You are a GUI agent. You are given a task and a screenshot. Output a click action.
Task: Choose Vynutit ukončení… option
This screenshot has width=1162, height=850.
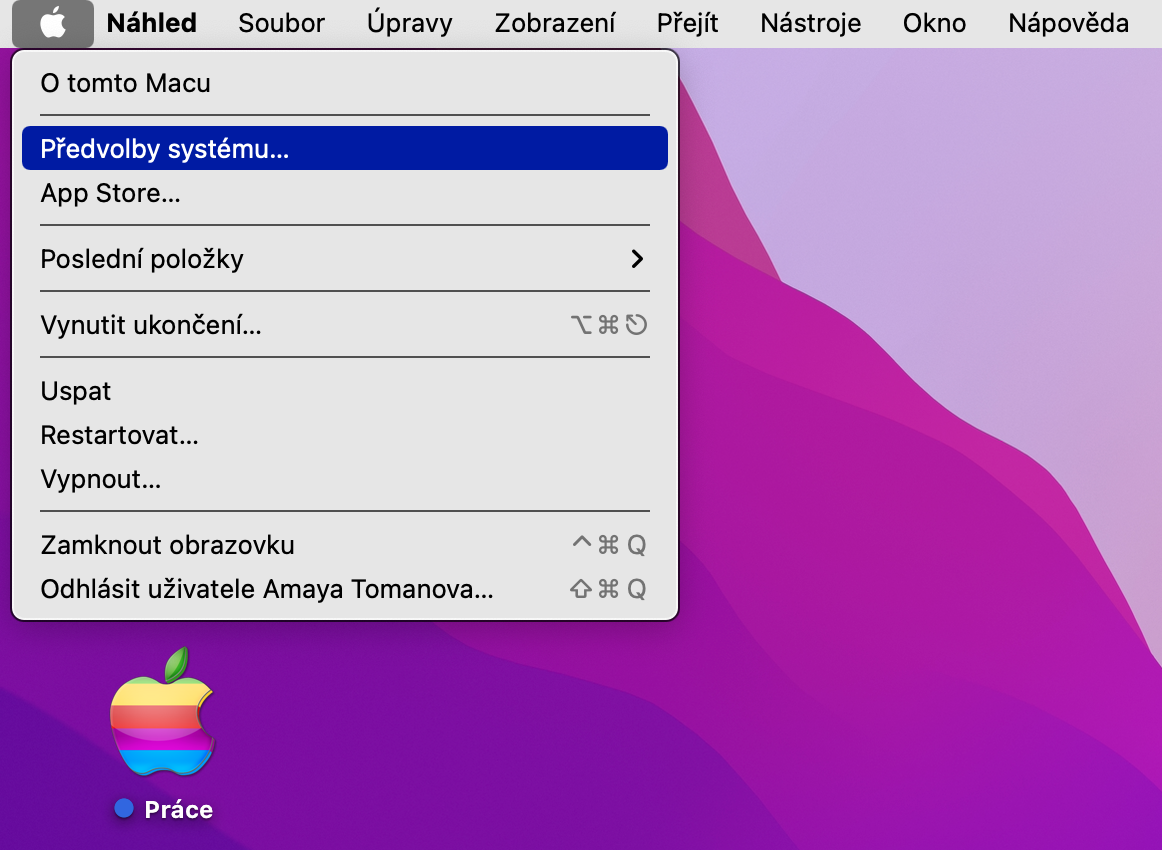pyautogui.click(x=345, y=325)
